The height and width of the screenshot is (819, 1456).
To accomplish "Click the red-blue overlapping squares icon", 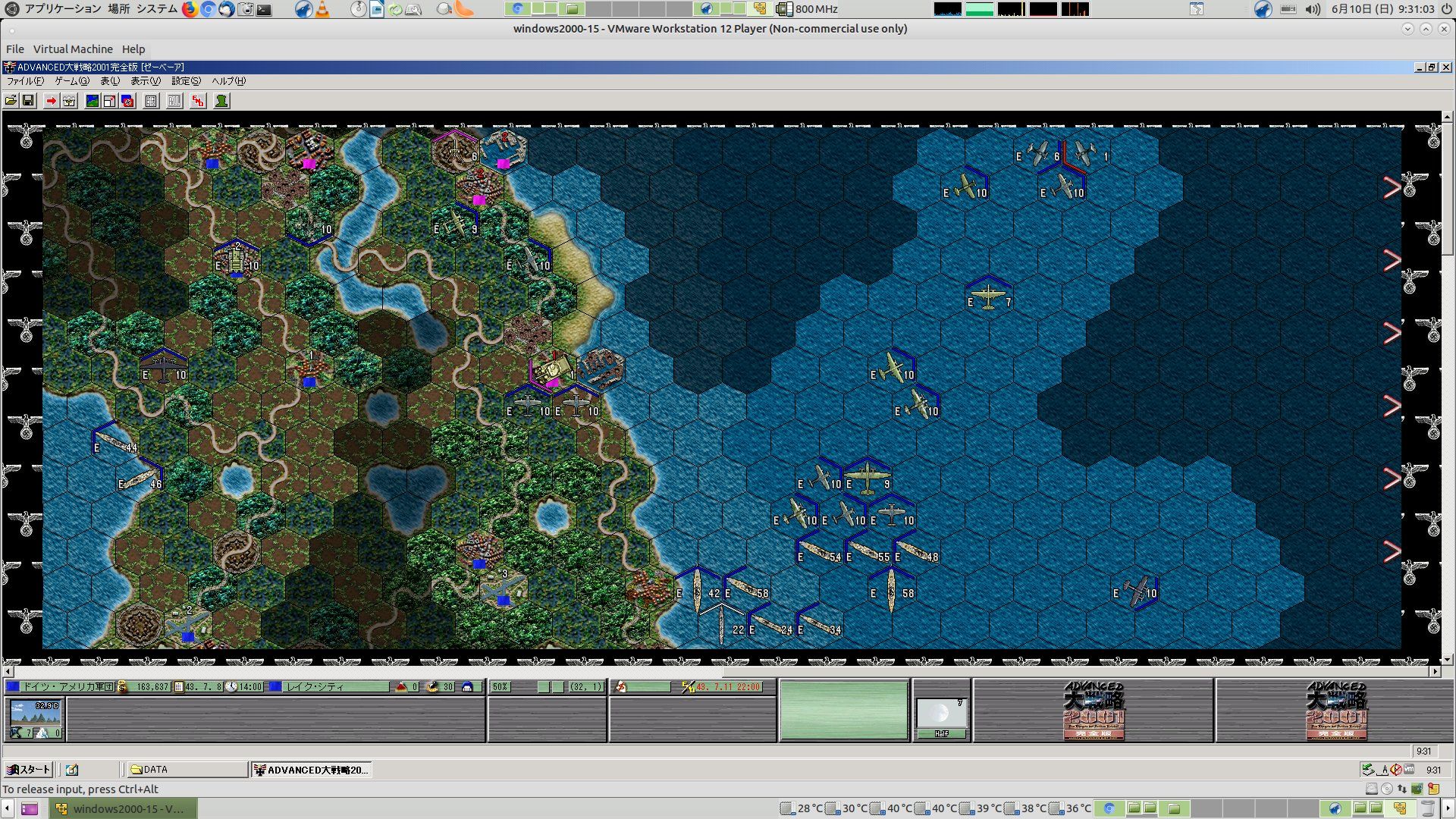I will 127,101.
